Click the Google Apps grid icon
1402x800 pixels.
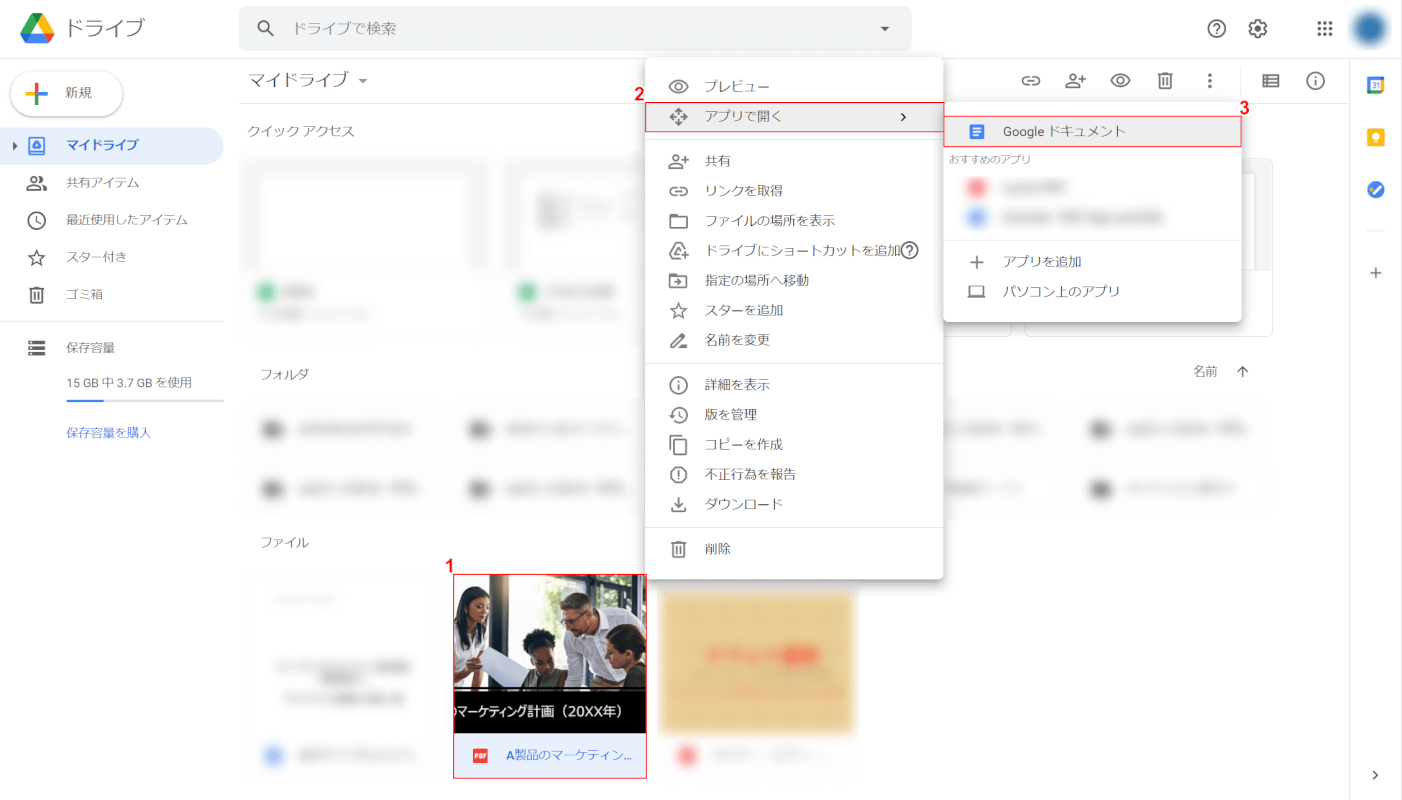point(1324,29)
